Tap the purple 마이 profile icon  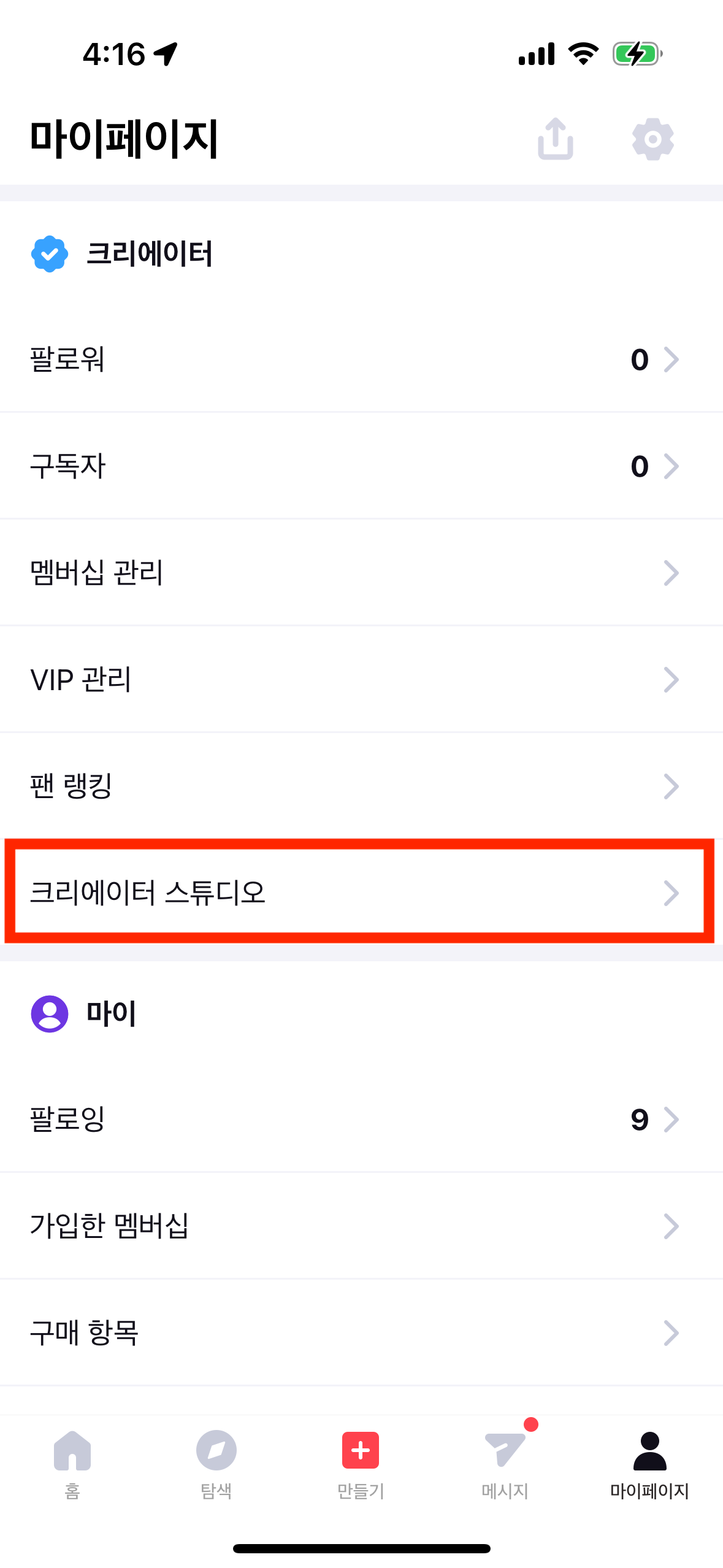(x=50, y=1013)
